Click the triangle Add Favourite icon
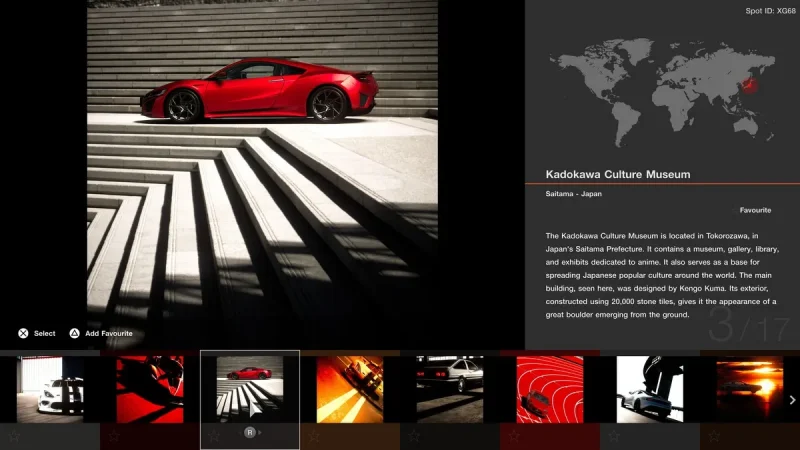800x450 pixels. coord(74,333)
